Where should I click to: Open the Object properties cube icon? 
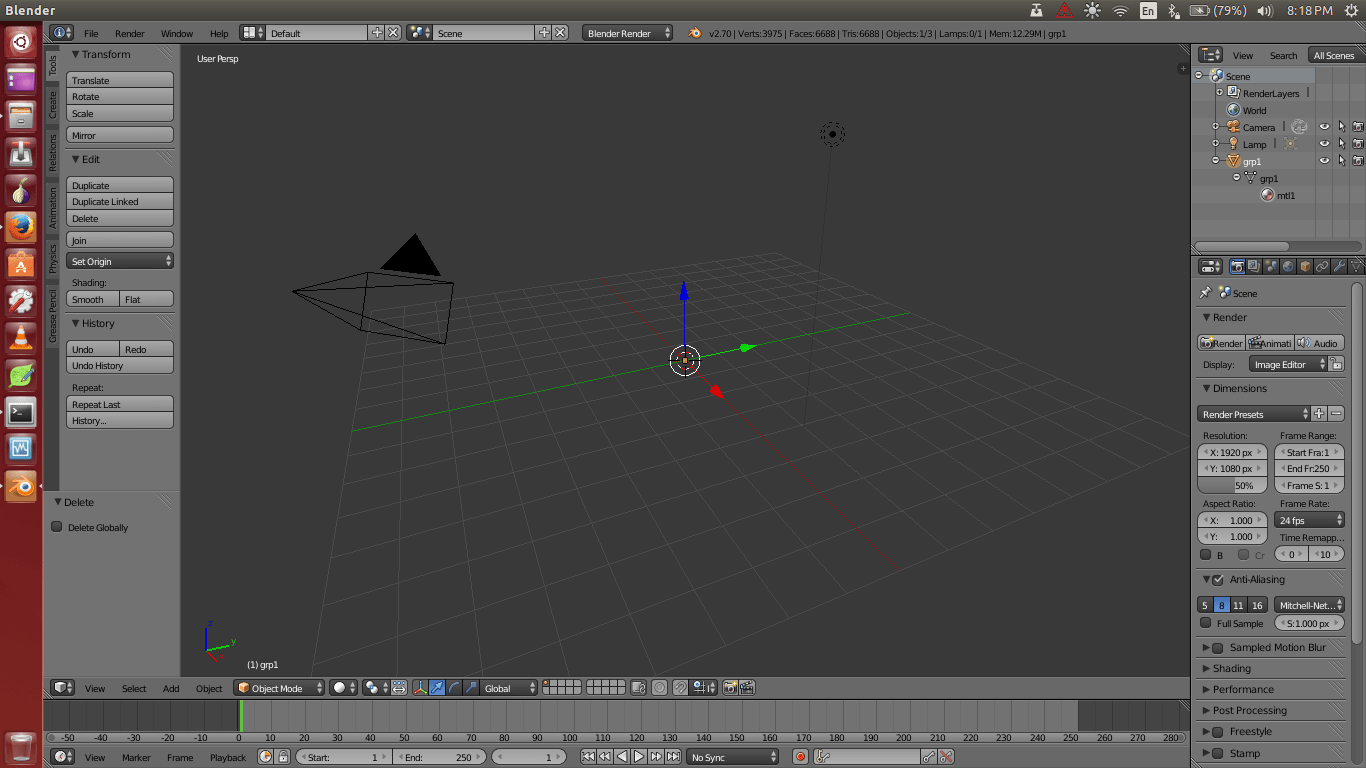point(1306,266)
